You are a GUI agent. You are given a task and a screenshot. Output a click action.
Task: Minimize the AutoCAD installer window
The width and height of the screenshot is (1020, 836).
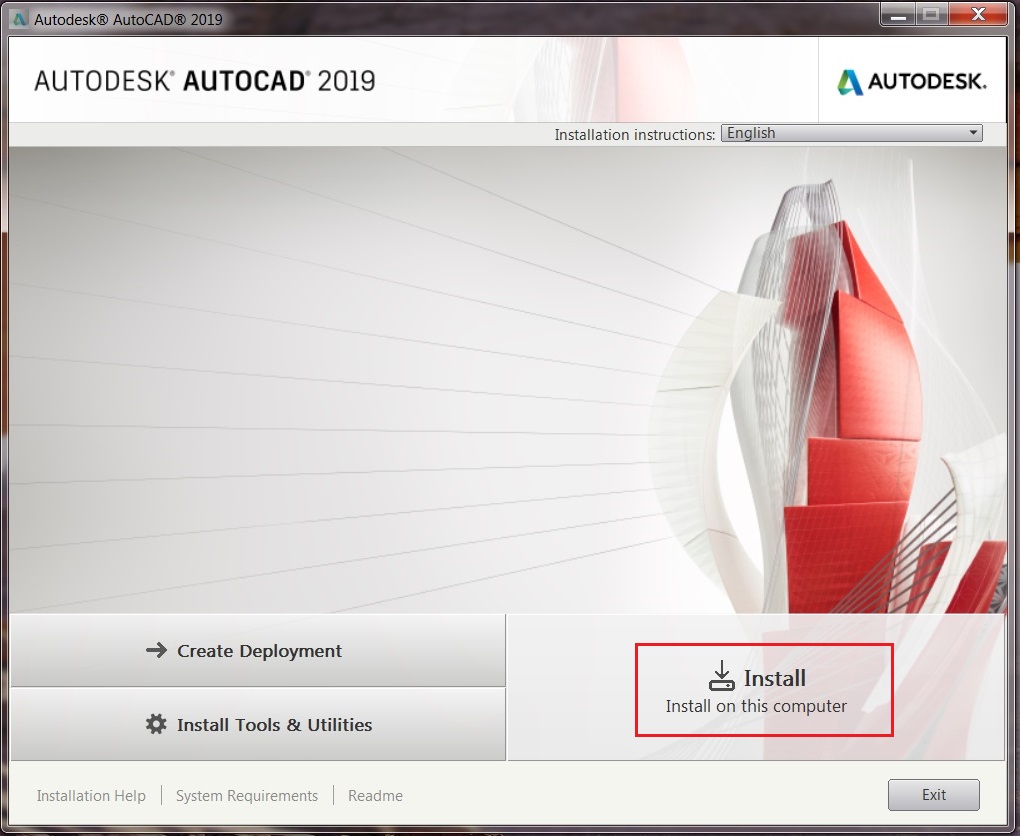tap(899, 16)
